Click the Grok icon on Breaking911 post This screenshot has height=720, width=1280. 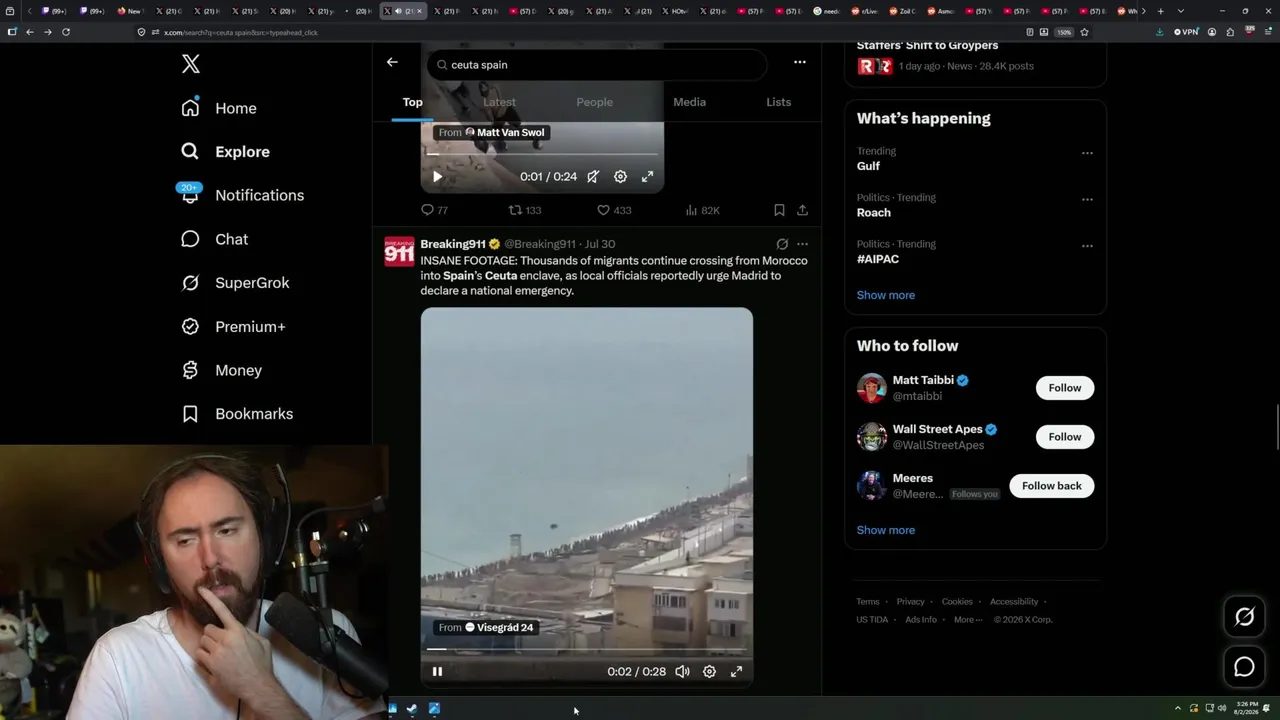pyautogui.click(x=782, y=244)
